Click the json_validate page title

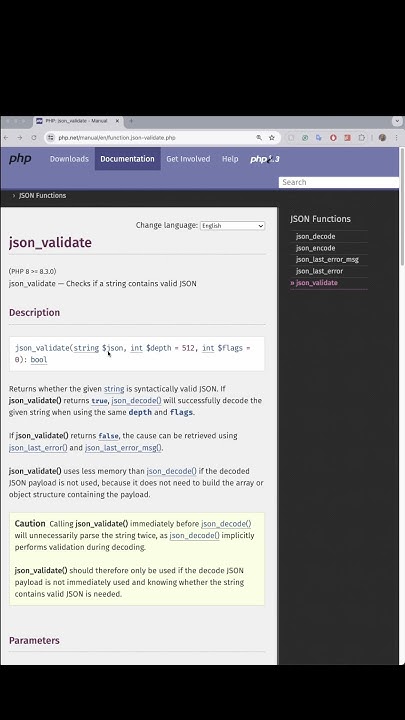click(x=50, y=242)
